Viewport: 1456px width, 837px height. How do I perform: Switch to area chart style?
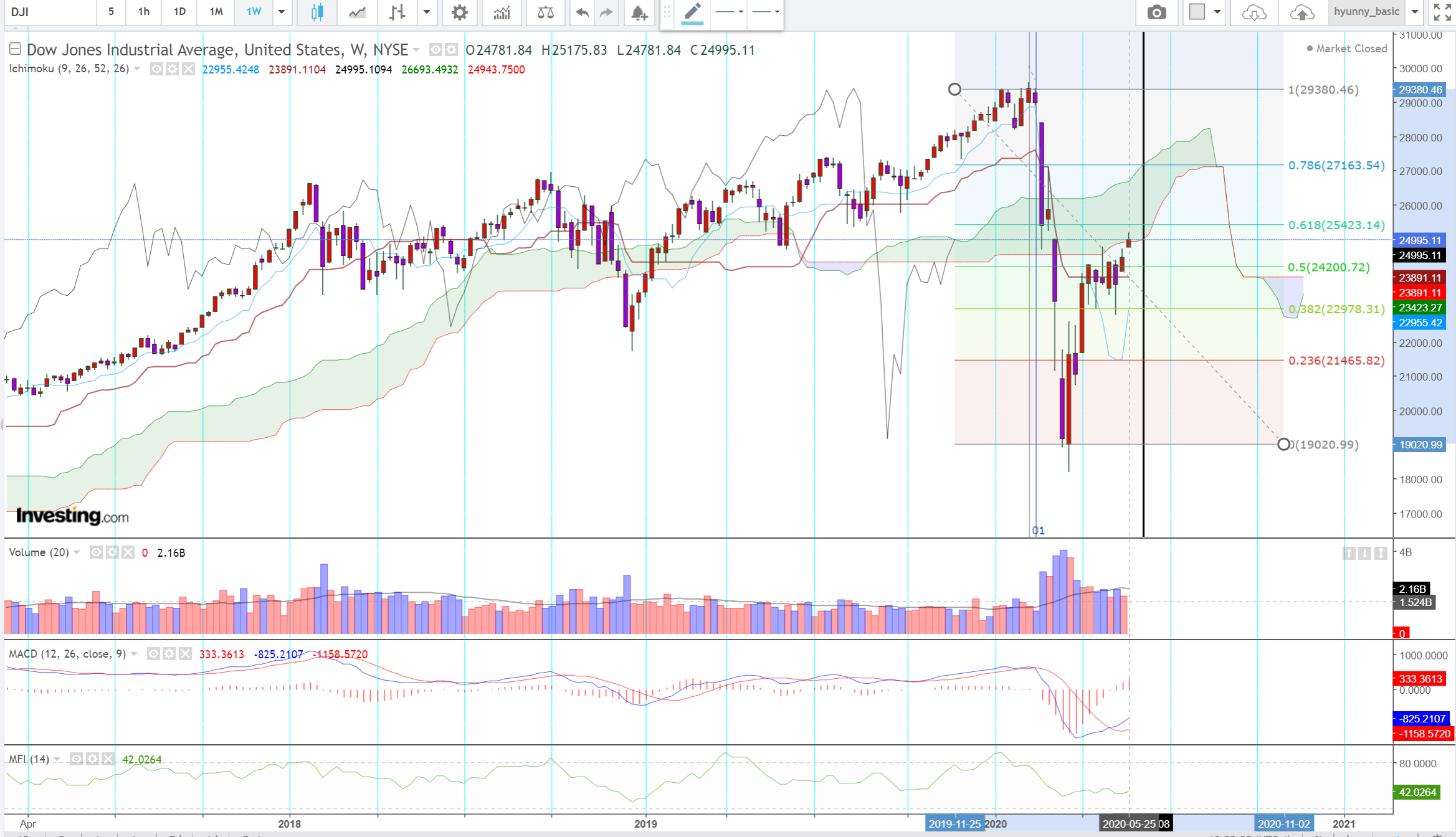click(357, 12)
